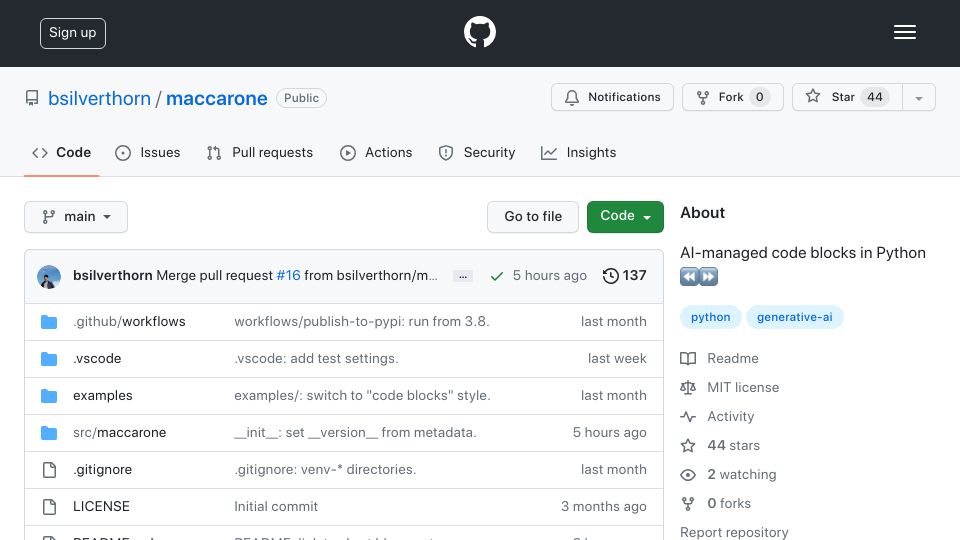Viewport: 960px width, 540px height.
Task: Click the star icon beside 44 stars
Action: coord(688,446)
